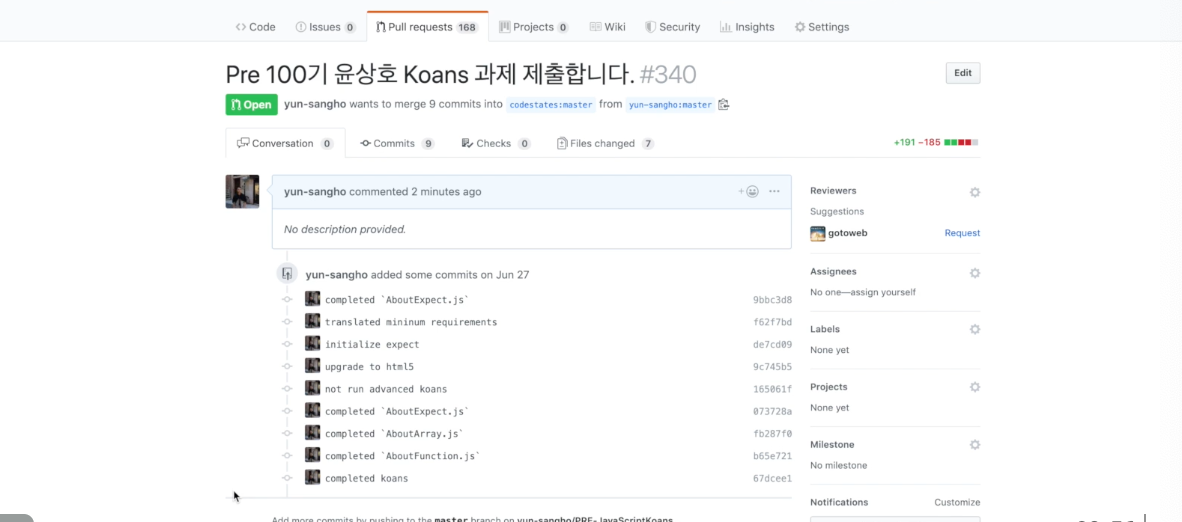
Task: Click the commits-pushed timeline icon
Action: pyautogui.click(x=286, y=274)
